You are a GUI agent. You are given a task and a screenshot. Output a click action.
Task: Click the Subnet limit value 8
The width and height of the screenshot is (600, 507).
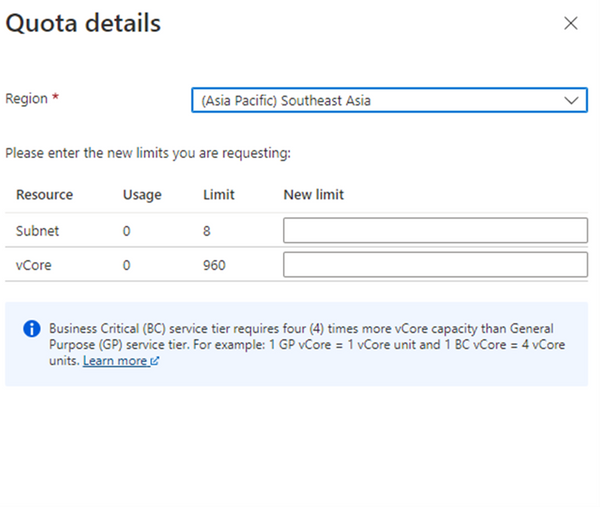(x=207, y=231)
